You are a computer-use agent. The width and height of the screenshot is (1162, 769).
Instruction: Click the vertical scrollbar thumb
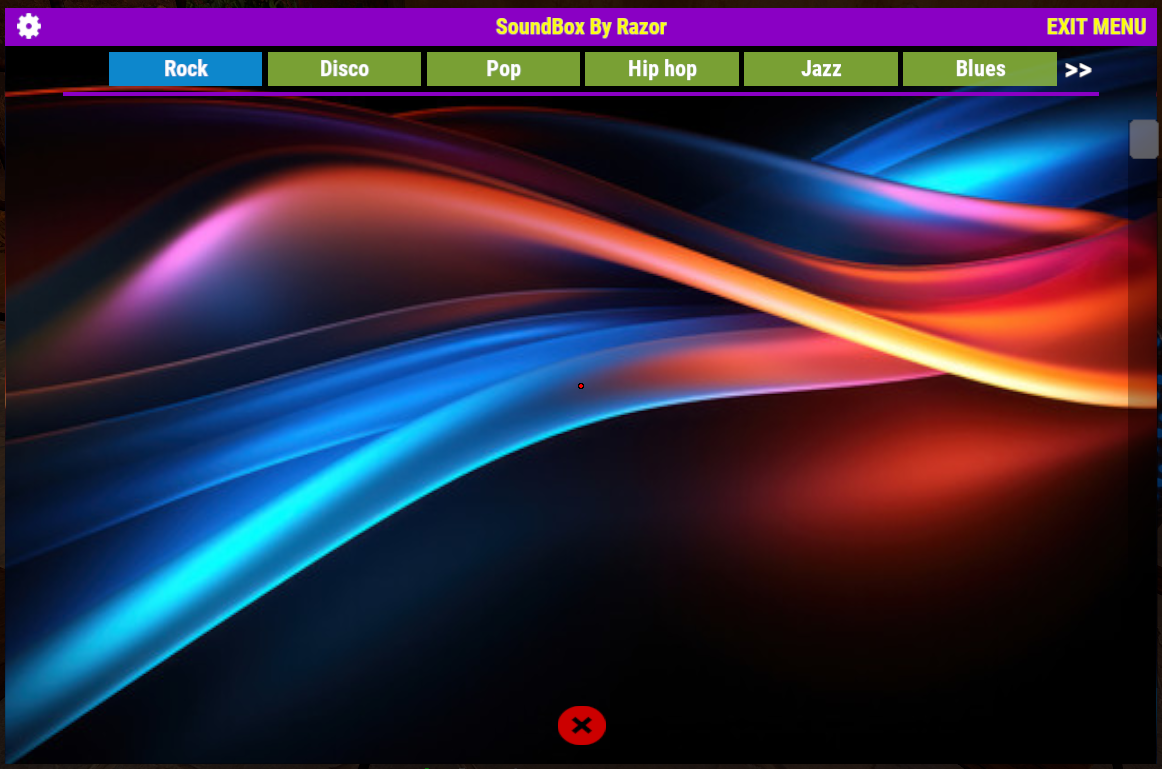[1143, 139]
